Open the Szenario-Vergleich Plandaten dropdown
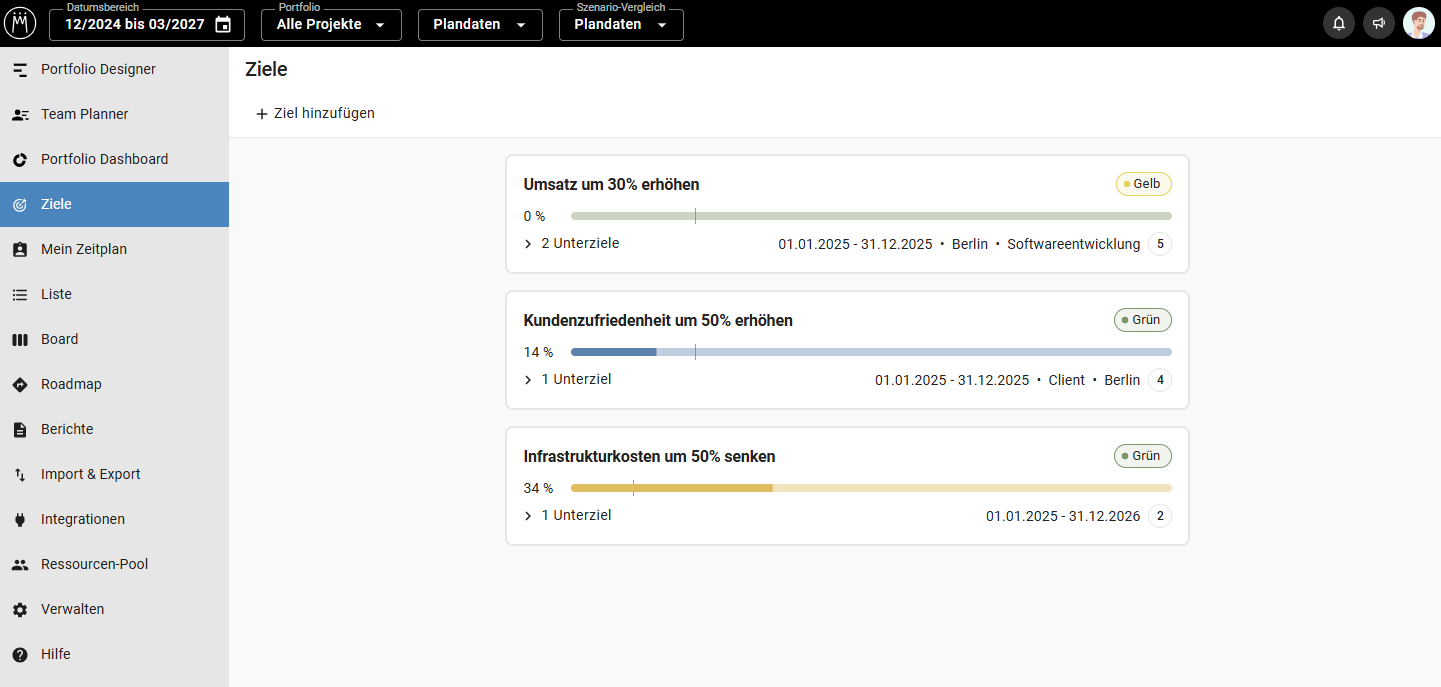 621,24
